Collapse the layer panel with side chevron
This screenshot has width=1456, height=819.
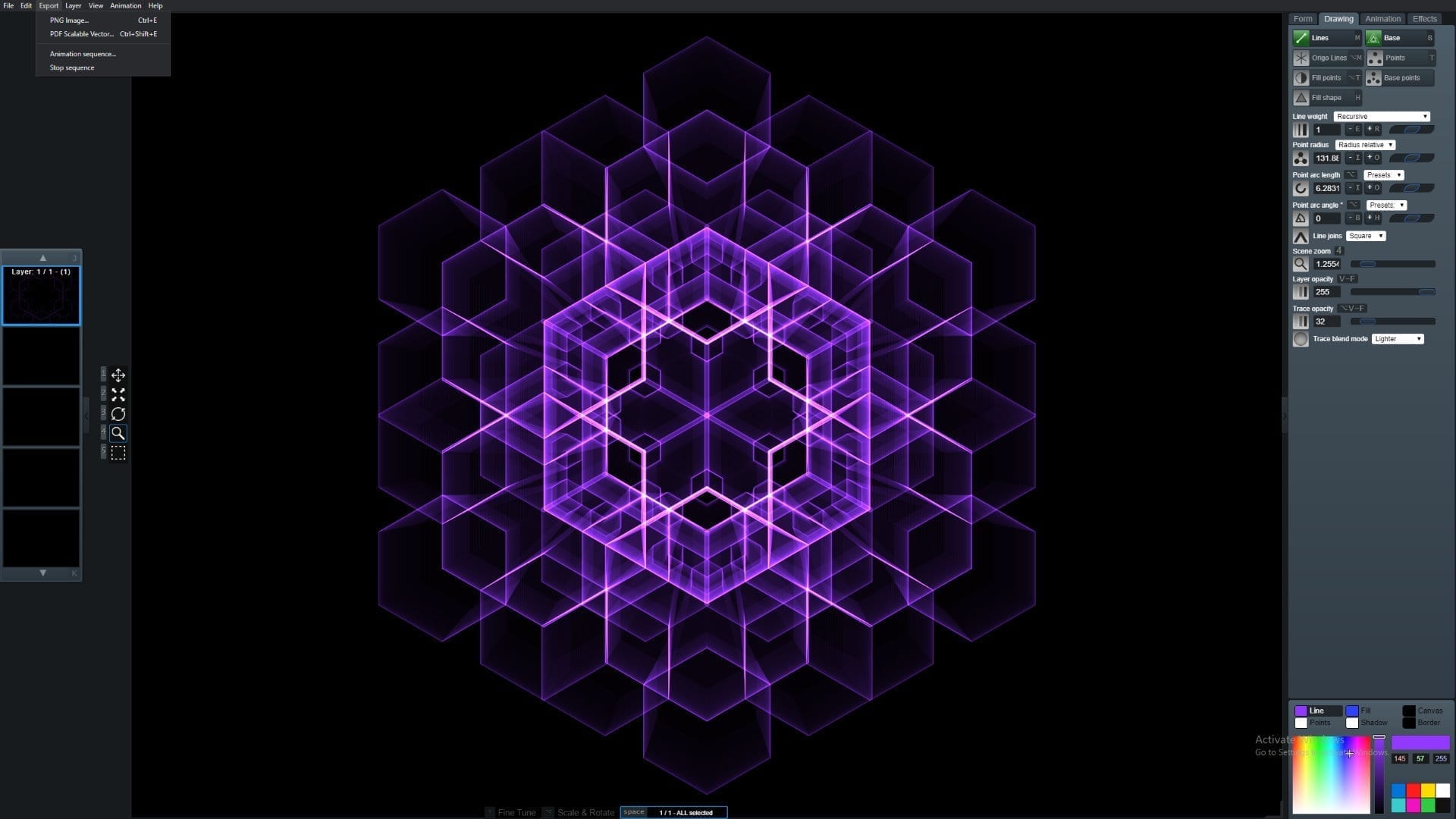(86, 416)
